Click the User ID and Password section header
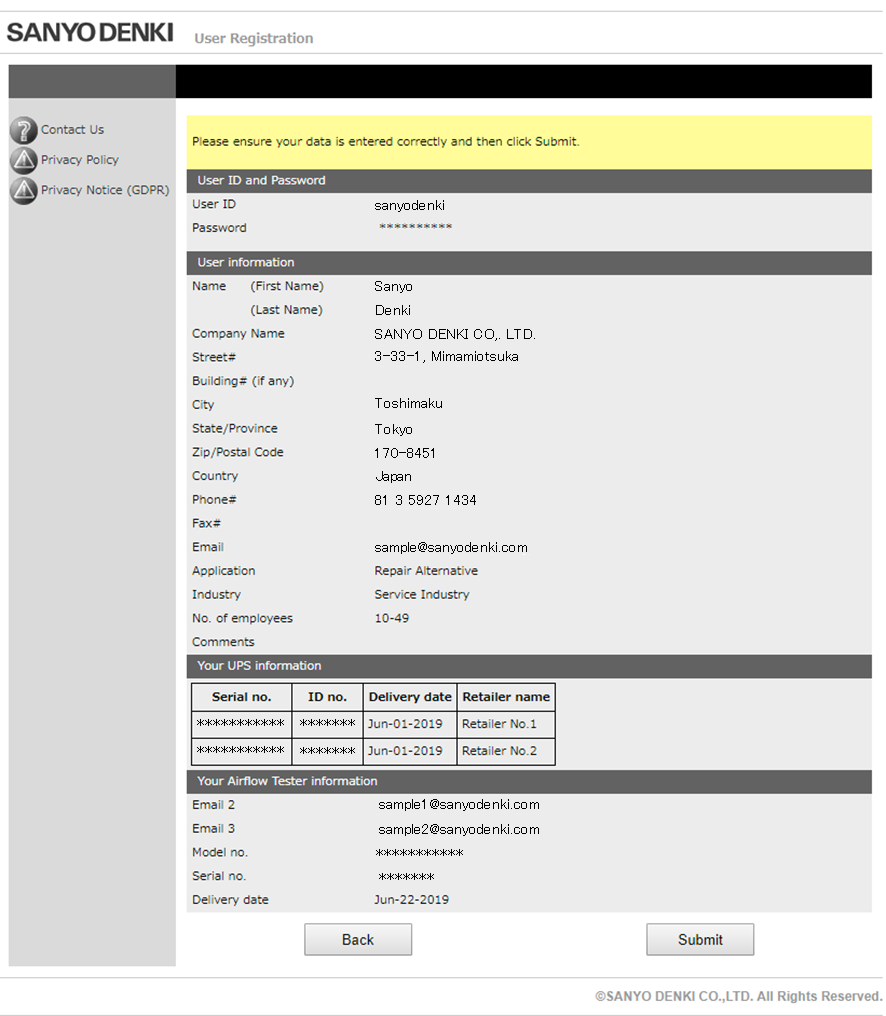Image resolution: width=886 pixels, height=1016 pixels. tap(529, 181)
